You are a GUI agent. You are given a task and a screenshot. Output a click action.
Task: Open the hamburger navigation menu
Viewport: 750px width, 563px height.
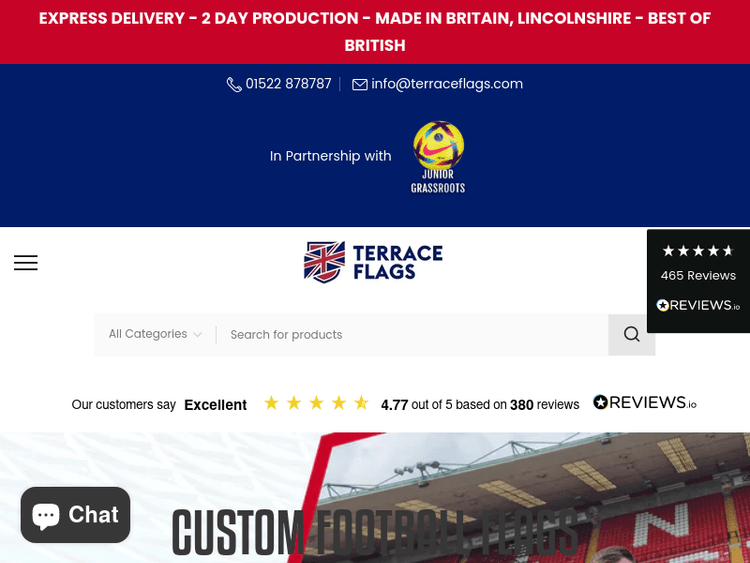click(26, 263)
